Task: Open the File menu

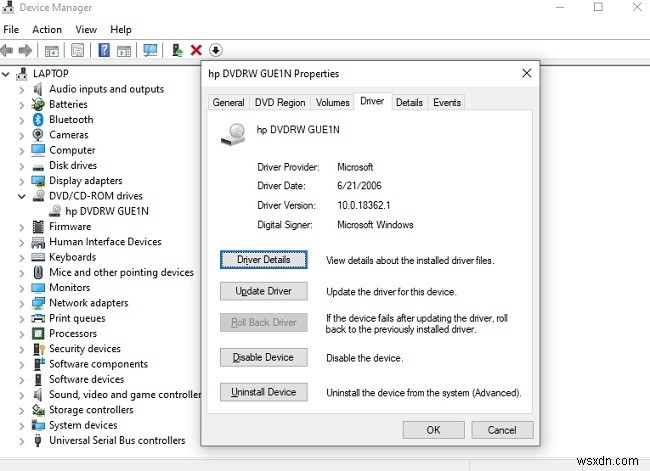Action: click(11, 30)
